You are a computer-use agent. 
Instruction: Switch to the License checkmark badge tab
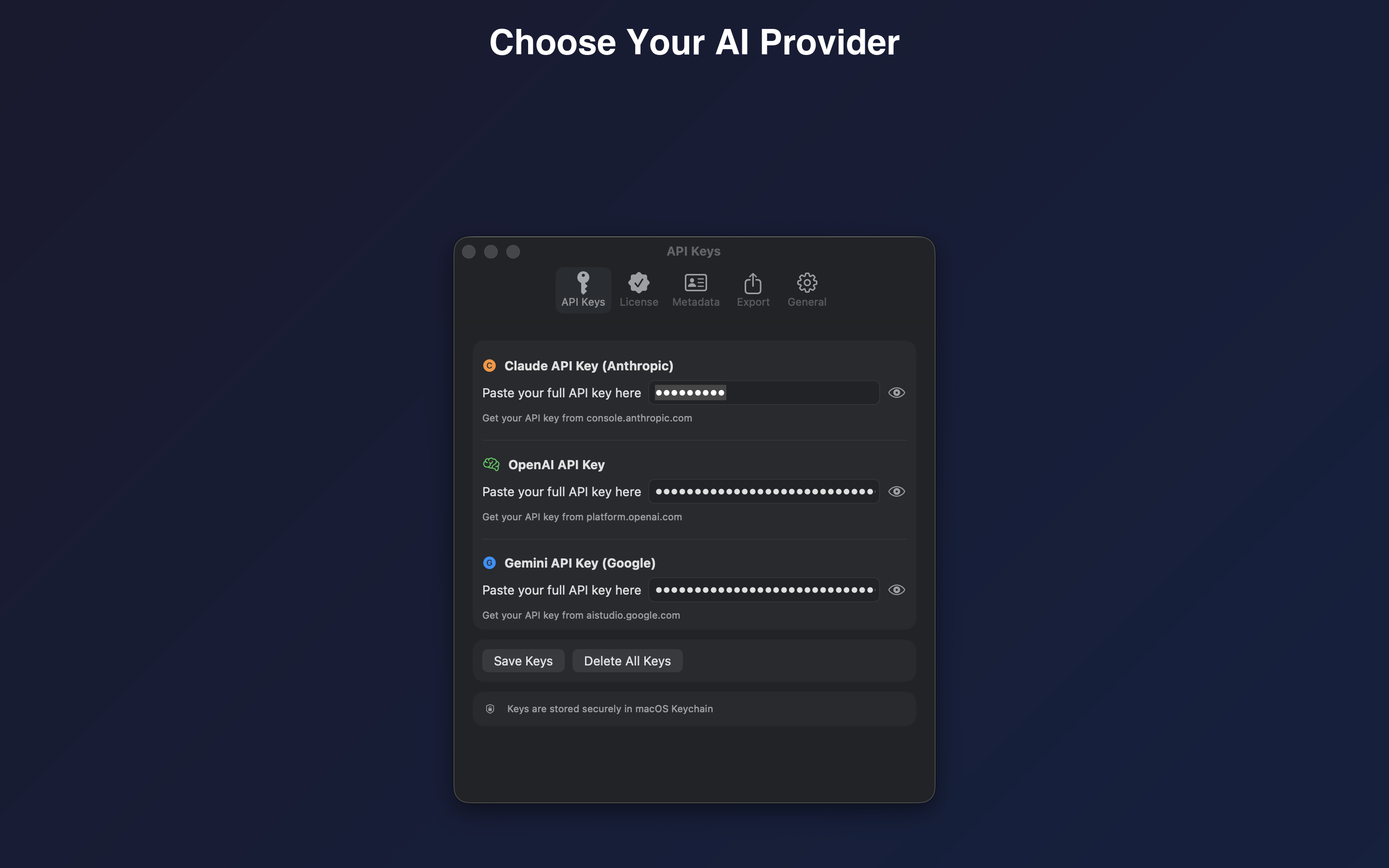tap(639, 290)
